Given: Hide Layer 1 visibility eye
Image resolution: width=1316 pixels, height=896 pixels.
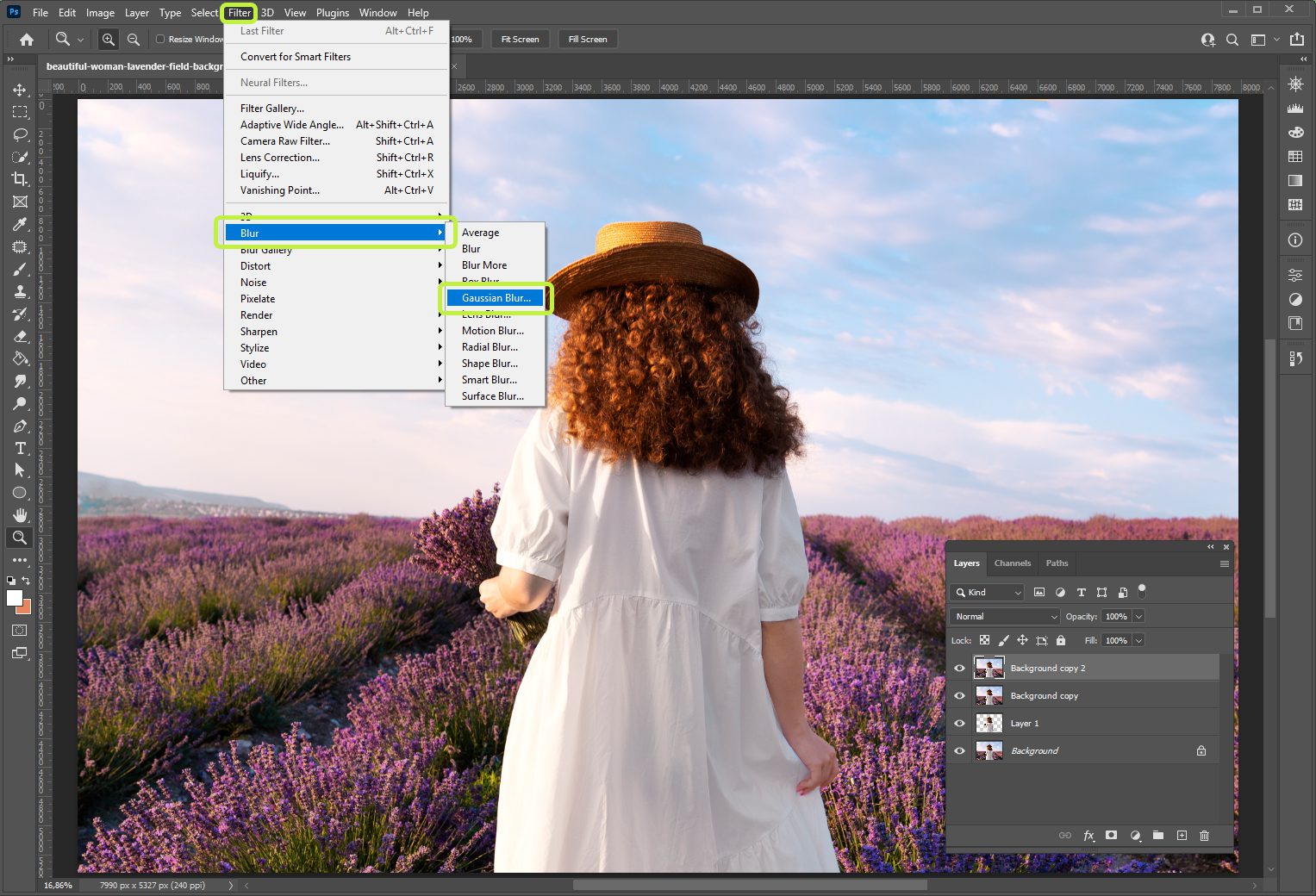Looking at the screenshot, I should point(959,723).
